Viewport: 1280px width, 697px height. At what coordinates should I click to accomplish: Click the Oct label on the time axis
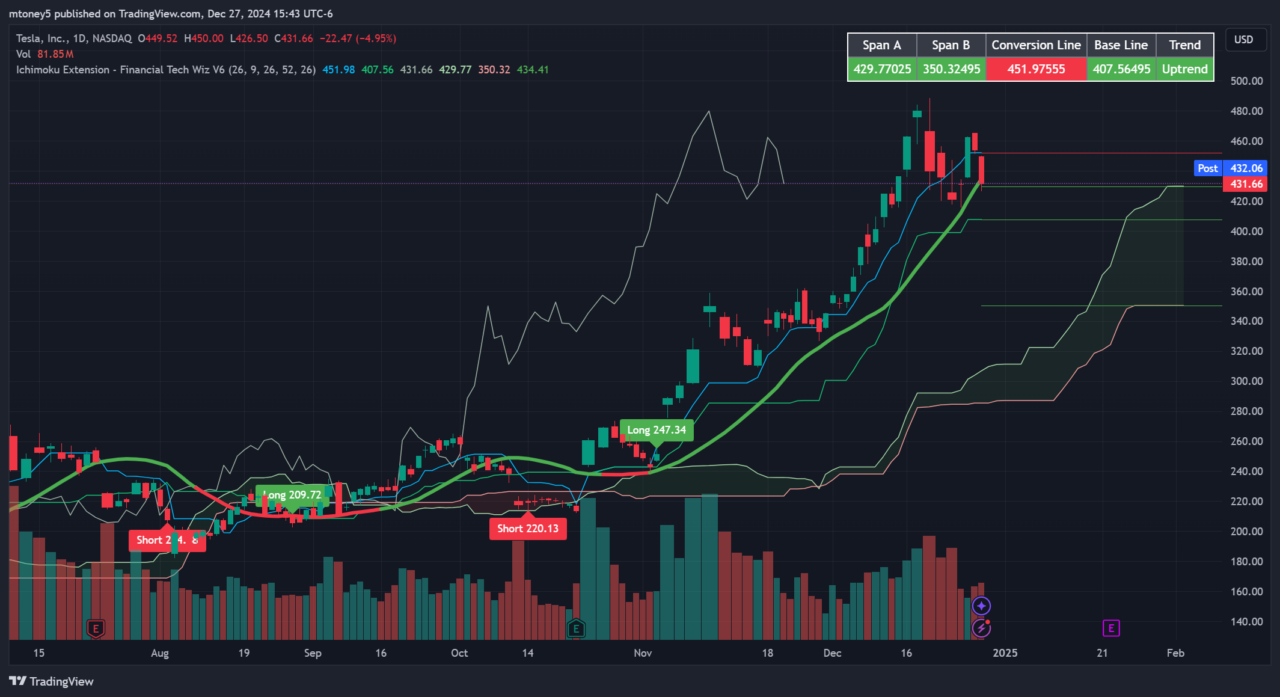point(459,653)
